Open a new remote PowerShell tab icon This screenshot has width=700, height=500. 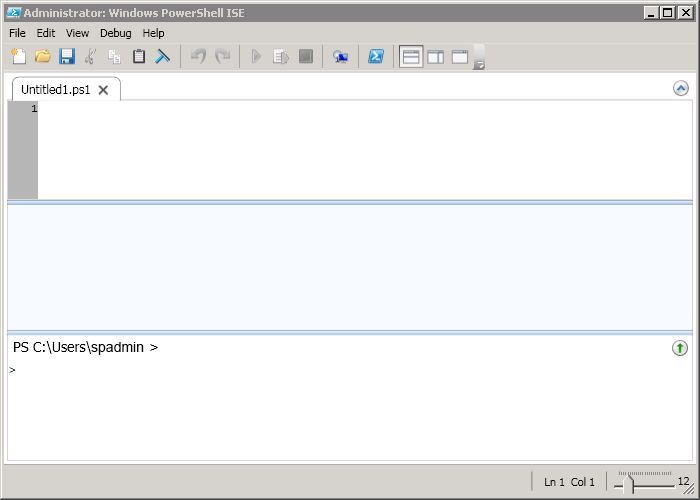[x=340, y=56]
